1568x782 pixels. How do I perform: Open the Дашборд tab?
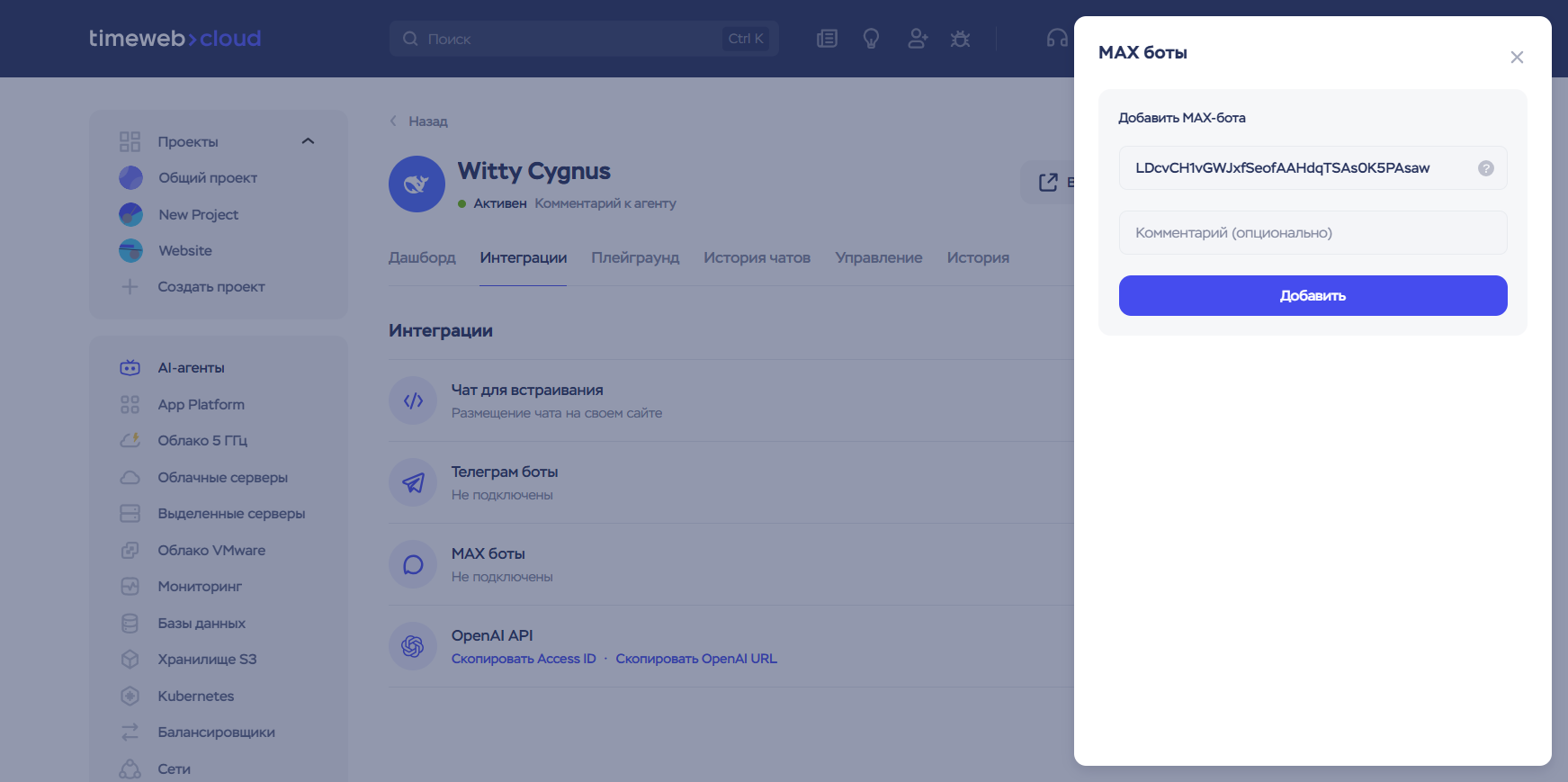[422, 258]
